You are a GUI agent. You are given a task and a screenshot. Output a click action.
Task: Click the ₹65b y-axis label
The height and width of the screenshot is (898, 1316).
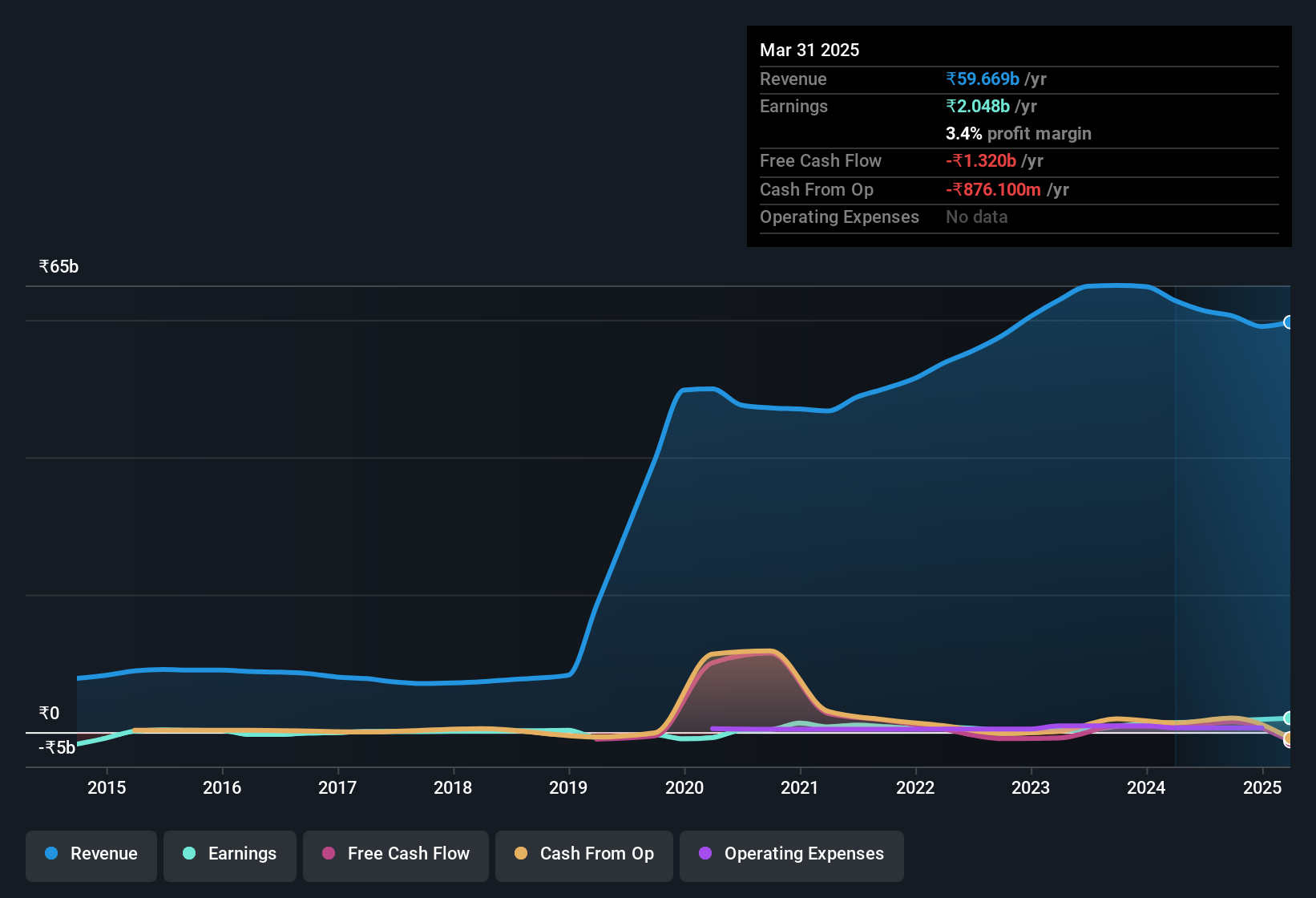59,267
